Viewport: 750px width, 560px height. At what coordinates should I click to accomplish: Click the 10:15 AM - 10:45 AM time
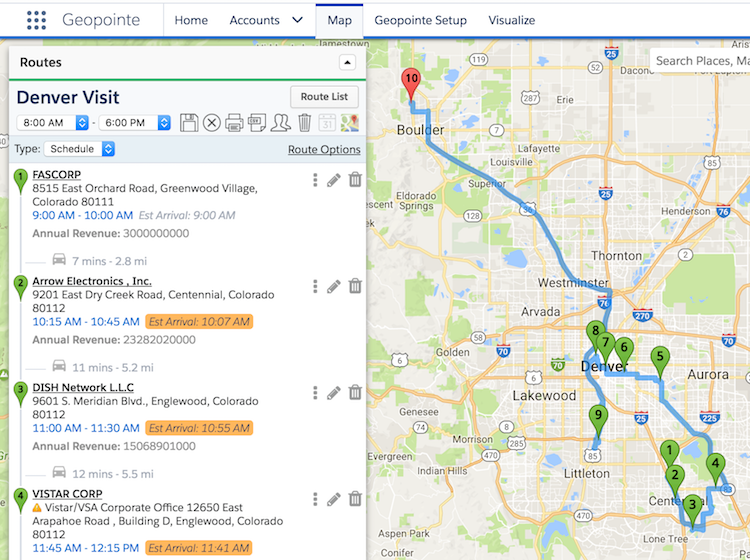[x=86, y=322]
